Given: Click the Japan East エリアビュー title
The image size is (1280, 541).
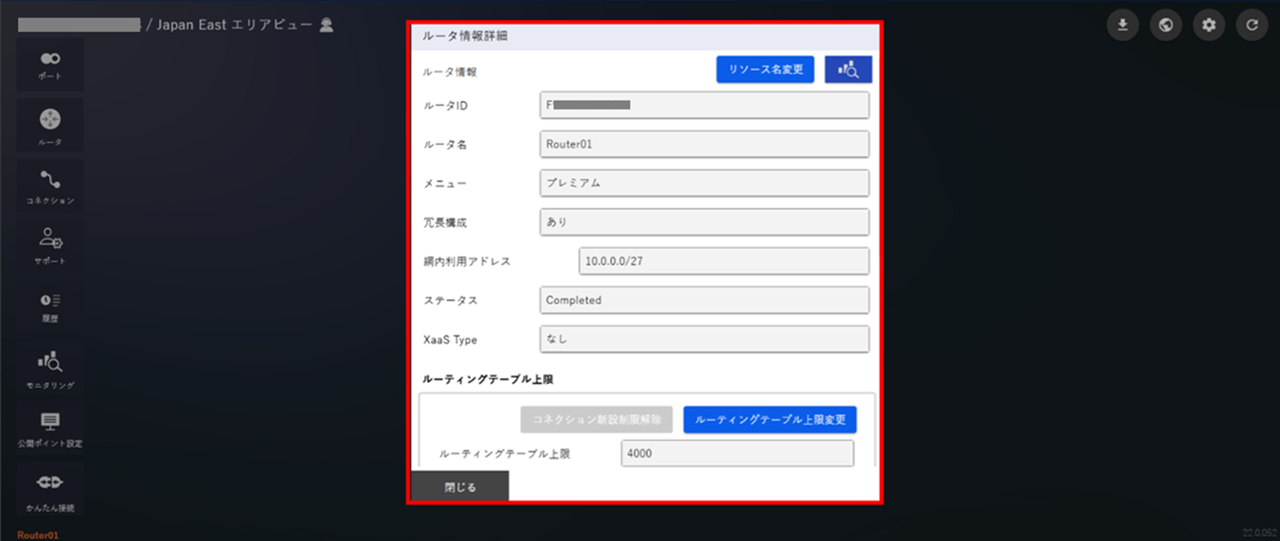Looking at the screenshot, I should click(236, 25).
